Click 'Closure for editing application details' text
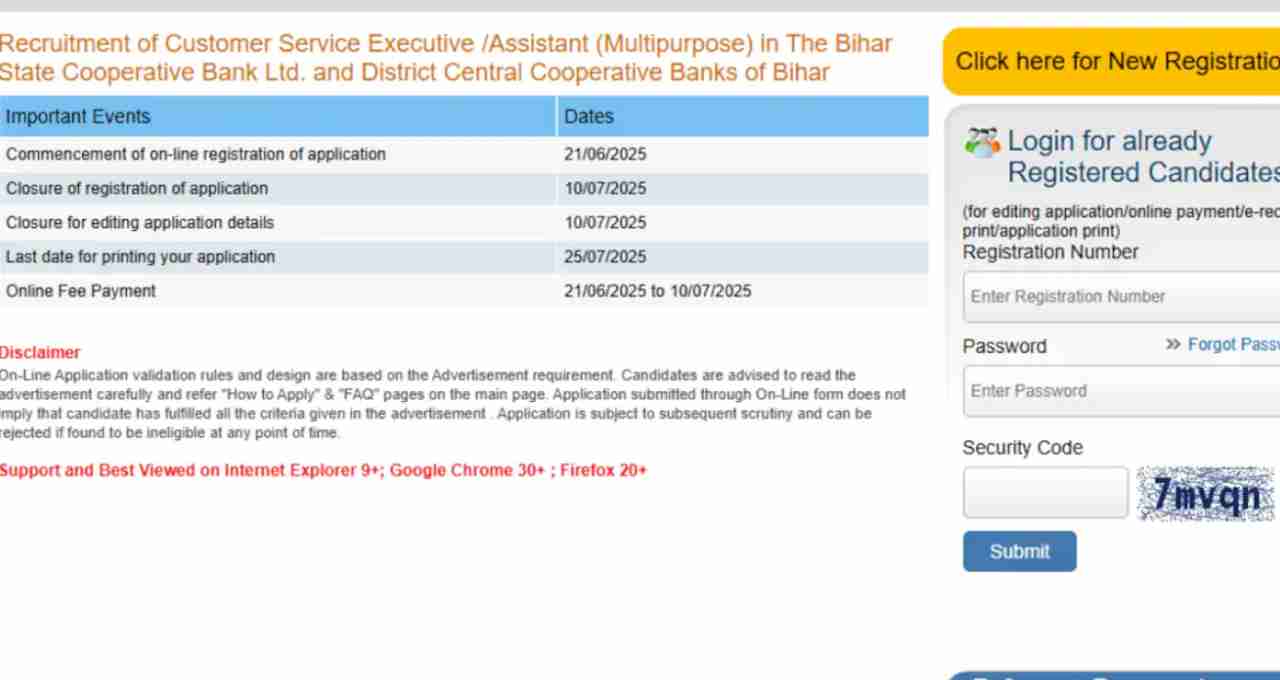This screenshot has height=680, width=1280. point(140,222)
